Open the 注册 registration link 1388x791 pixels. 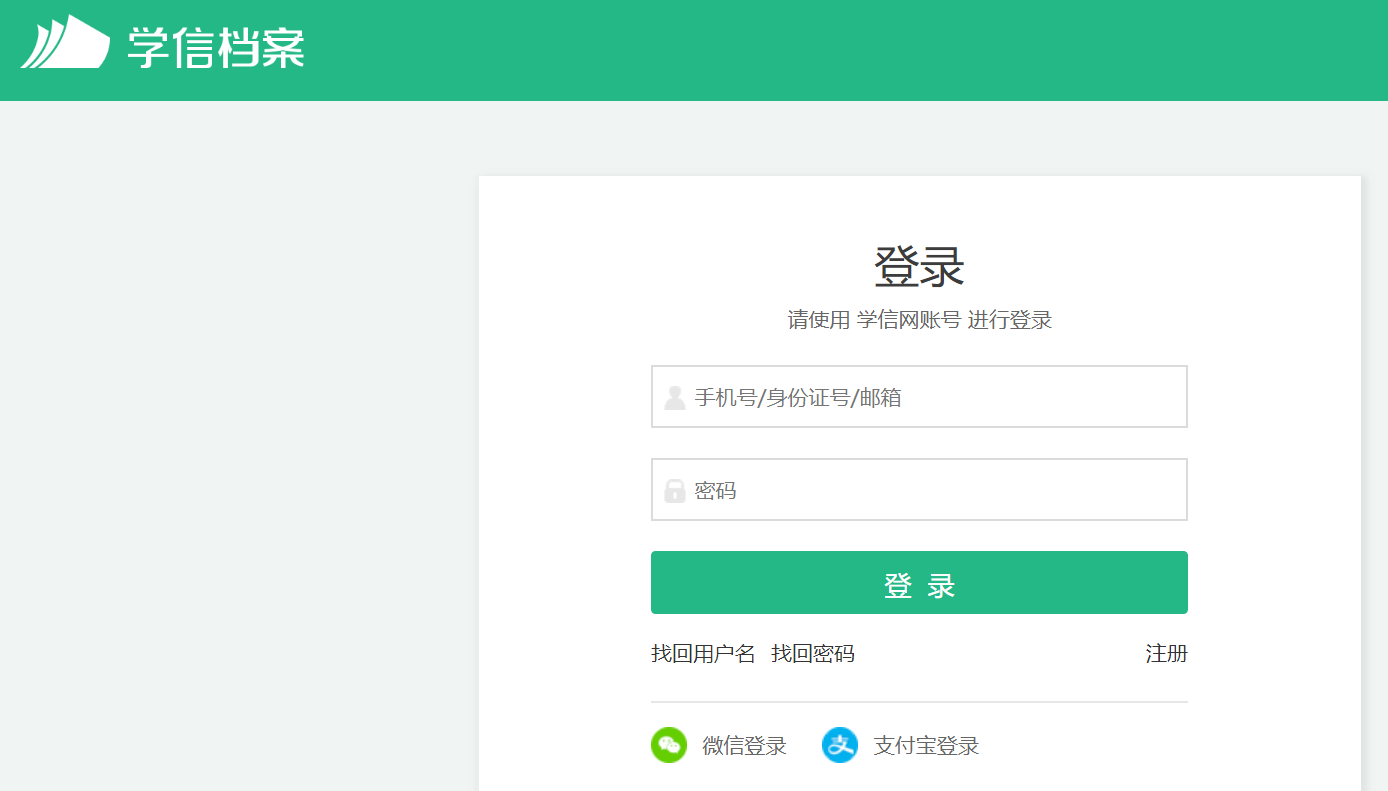pos(1167,654)
